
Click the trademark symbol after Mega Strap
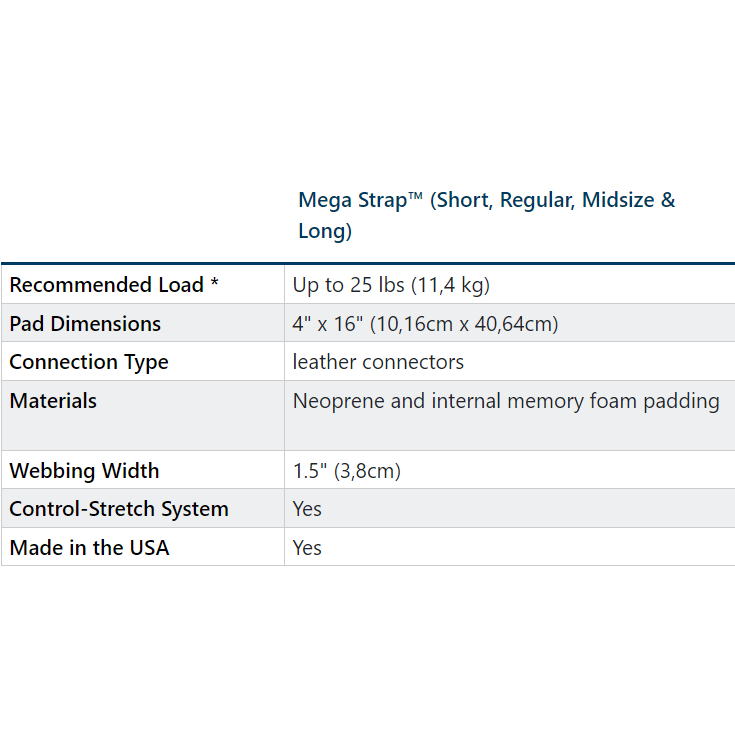point(417,198)
